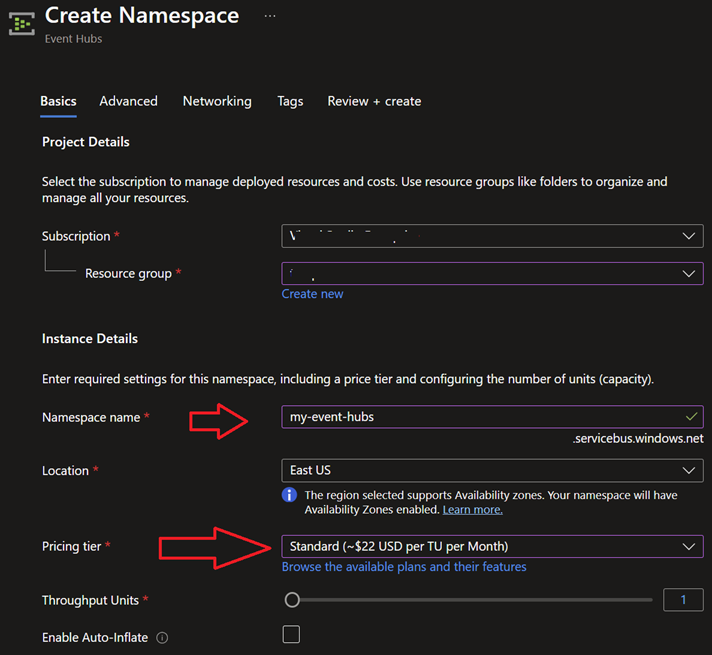The width and height of the screenshot is (712, 655).
Task: Open the ellipsis menu beside Create Namespace
Action: [x=270, y=17]
